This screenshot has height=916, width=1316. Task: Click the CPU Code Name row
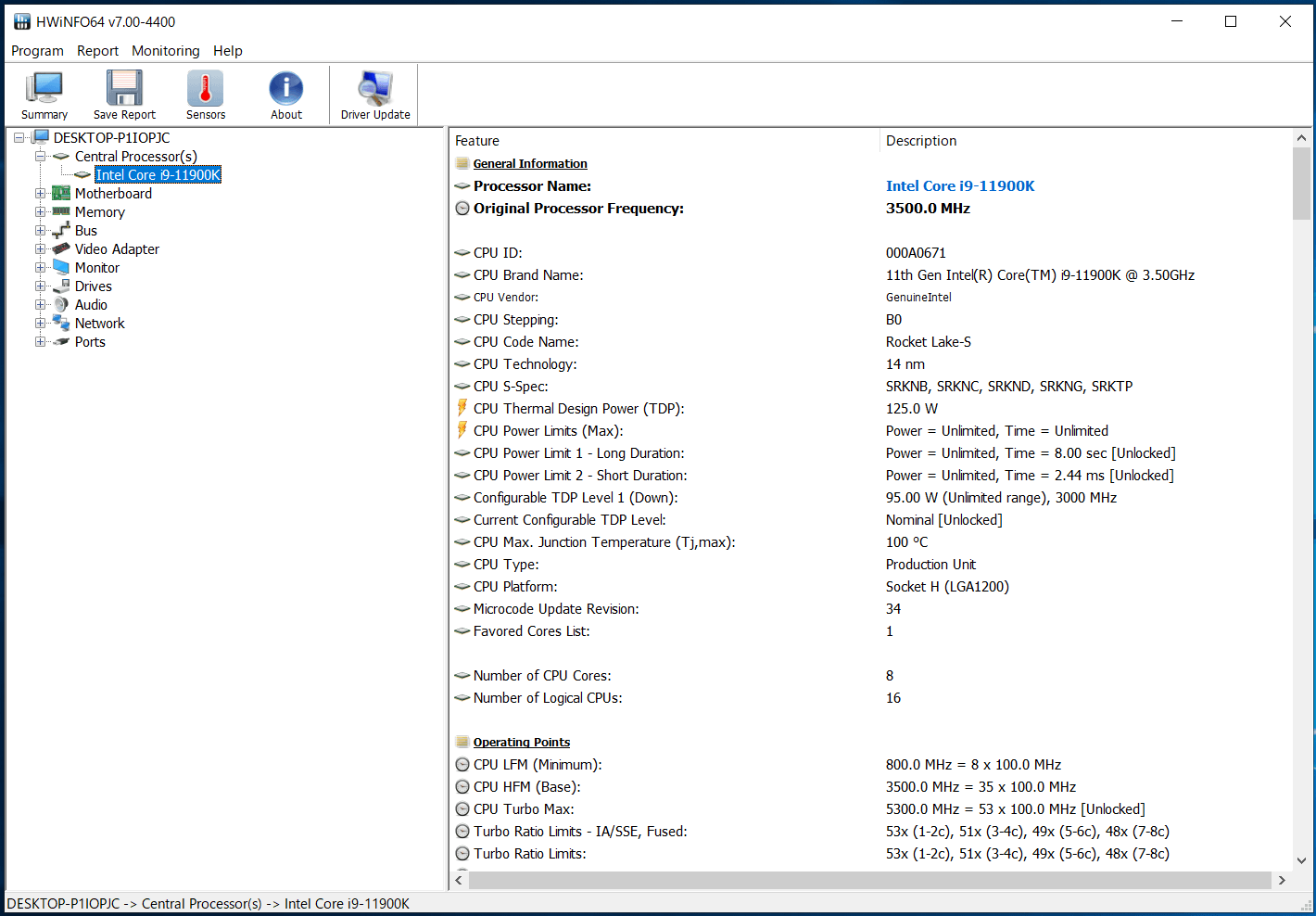[870, 341]
